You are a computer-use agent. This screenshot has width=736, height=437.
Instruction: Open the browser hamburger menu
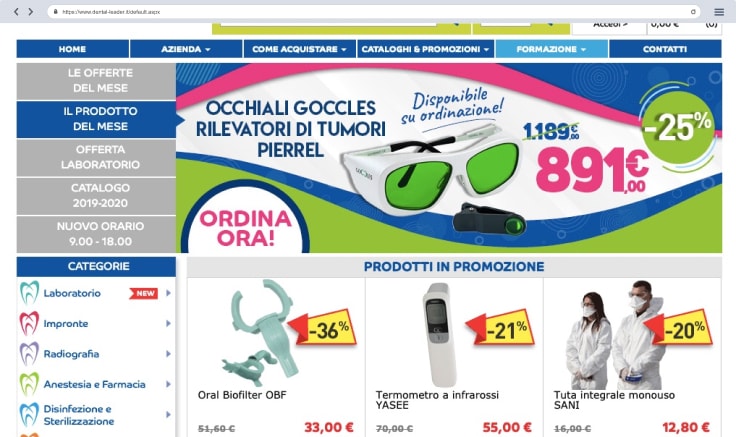point(719,12)
